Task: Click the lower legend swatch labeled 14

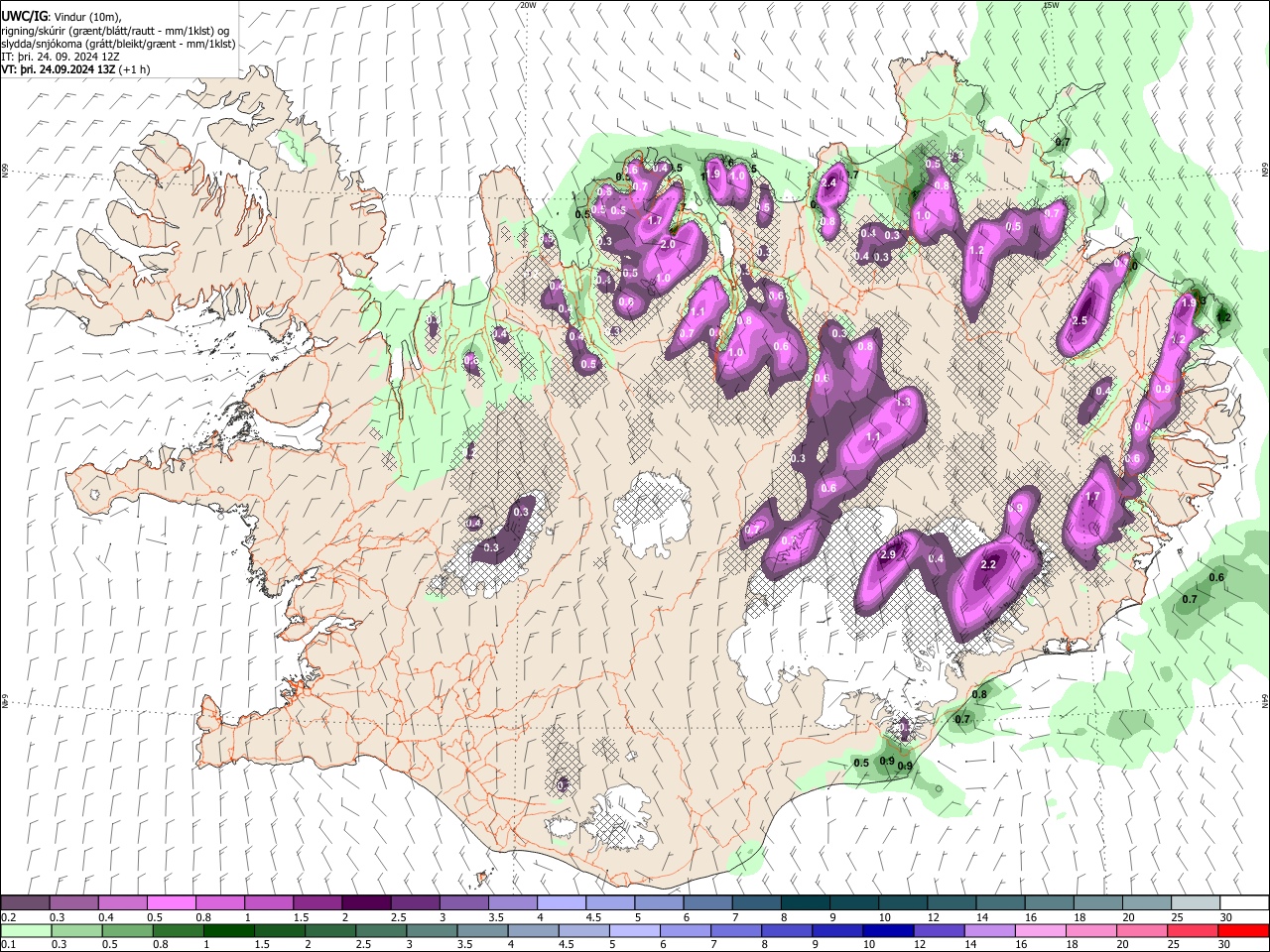Action: tap(990, 930)
